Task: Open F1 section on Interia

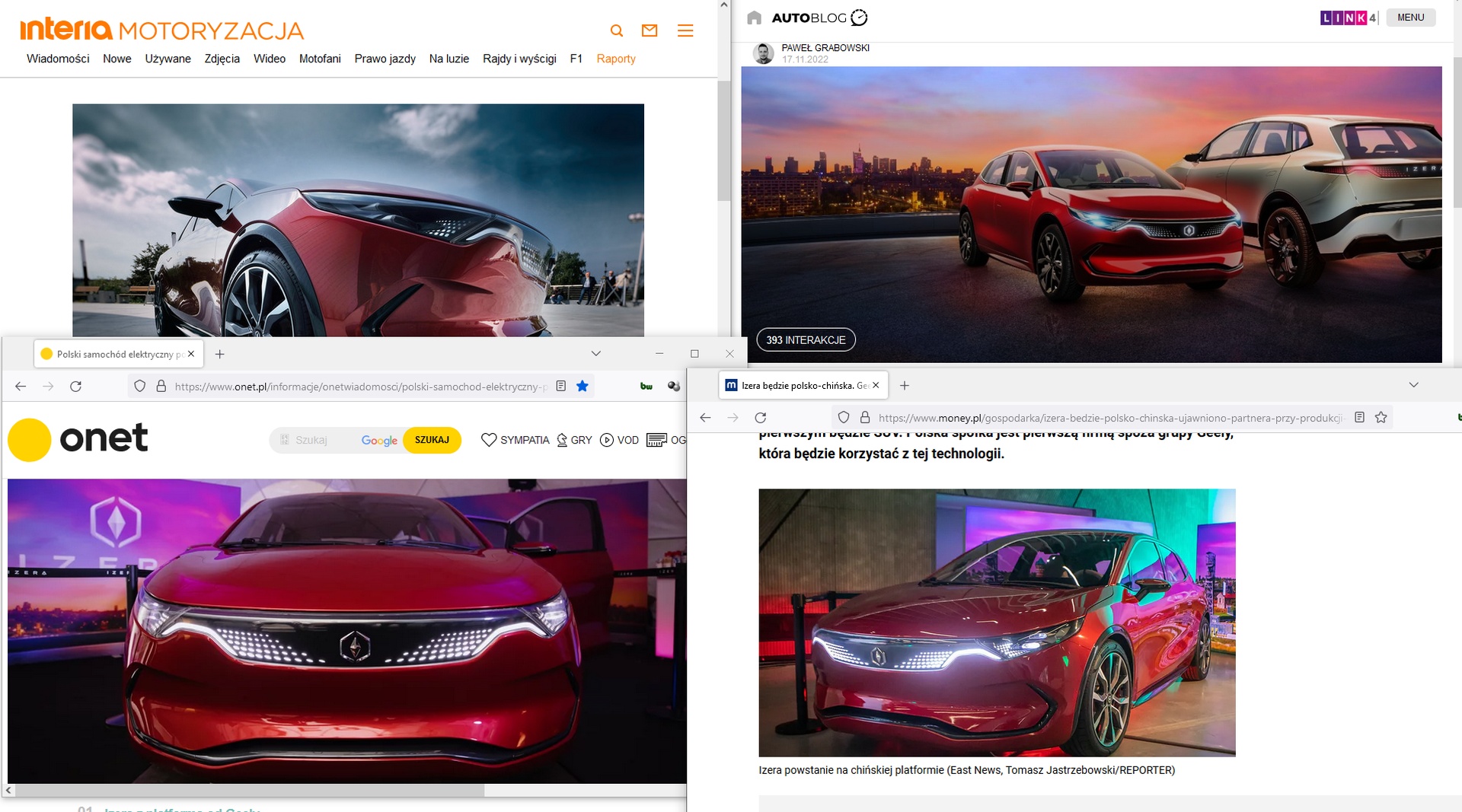Action: (x=576, y=59)
